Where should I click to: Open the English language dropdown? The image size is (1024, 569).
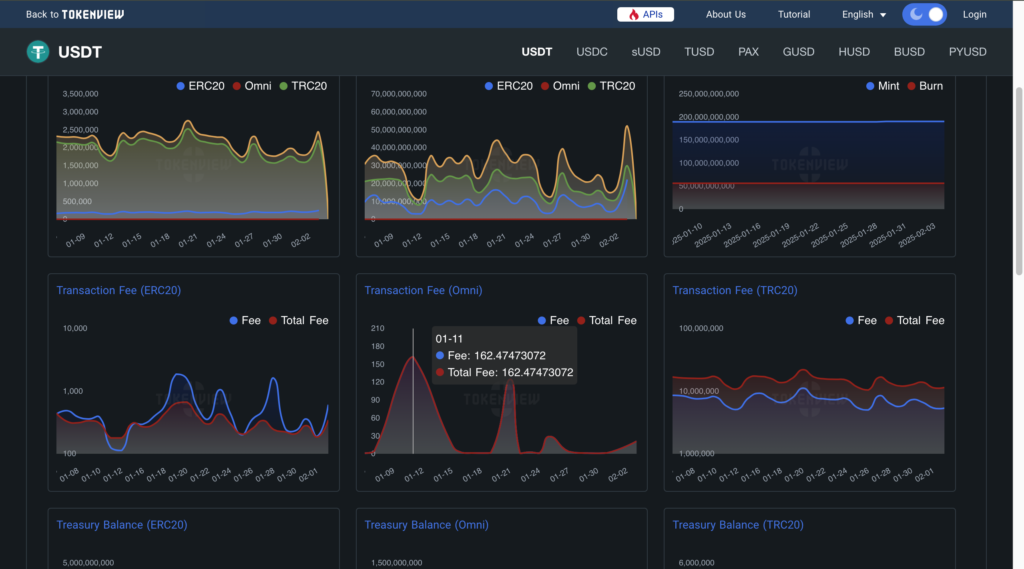click(863, 14)
